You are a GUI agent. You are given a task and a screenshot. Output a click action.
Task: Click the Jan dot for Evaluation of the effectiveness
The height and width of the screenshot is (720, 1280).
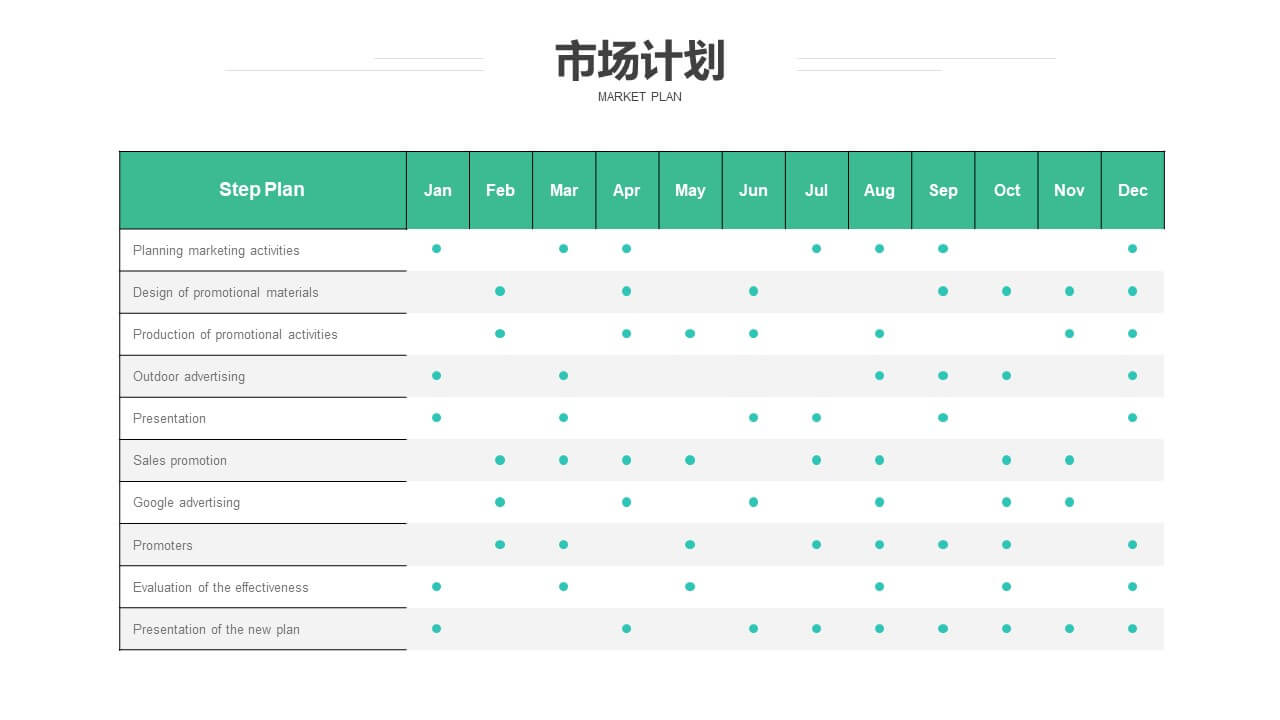tap(437, 586)
